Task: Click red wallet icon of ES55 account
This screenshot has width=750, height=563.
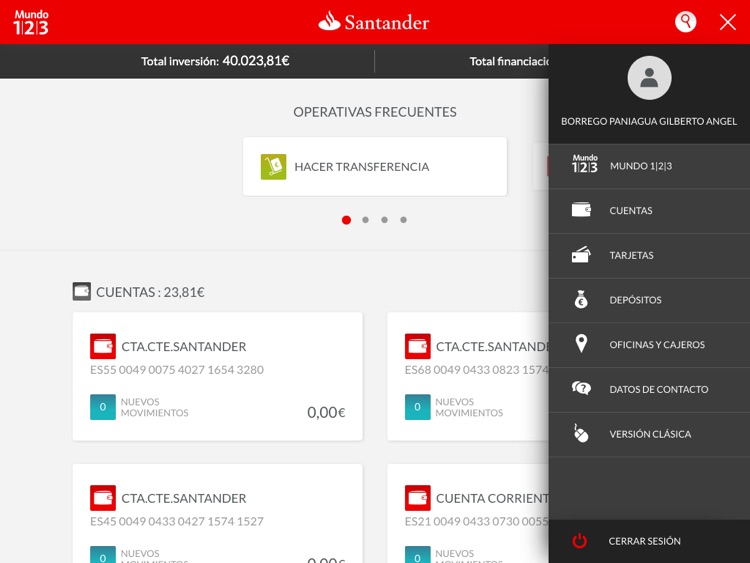Action: [103, 346]
